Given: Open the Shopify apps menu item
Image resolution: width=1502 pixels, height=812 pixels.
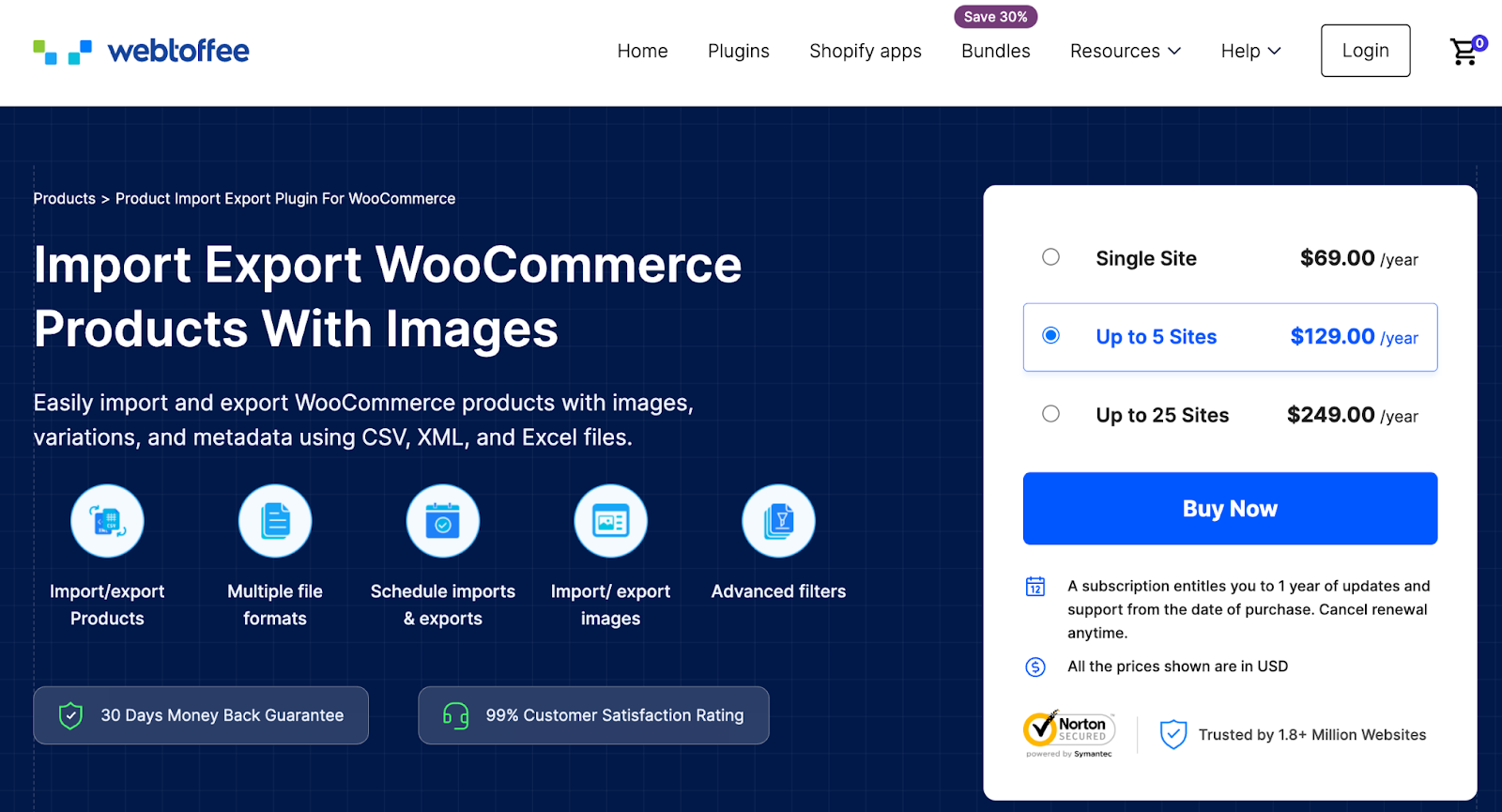Looking at the screenshot, I should click(866, 51).
